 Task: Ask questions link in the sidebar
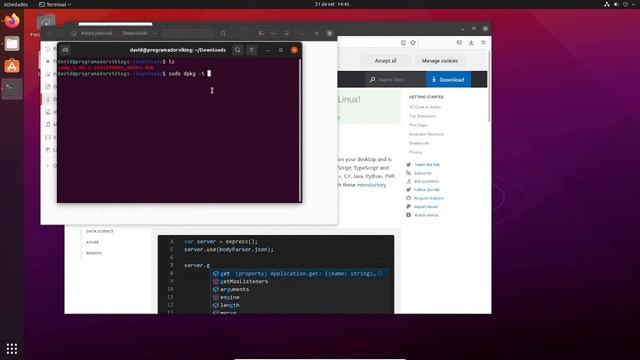coord(426,181)
